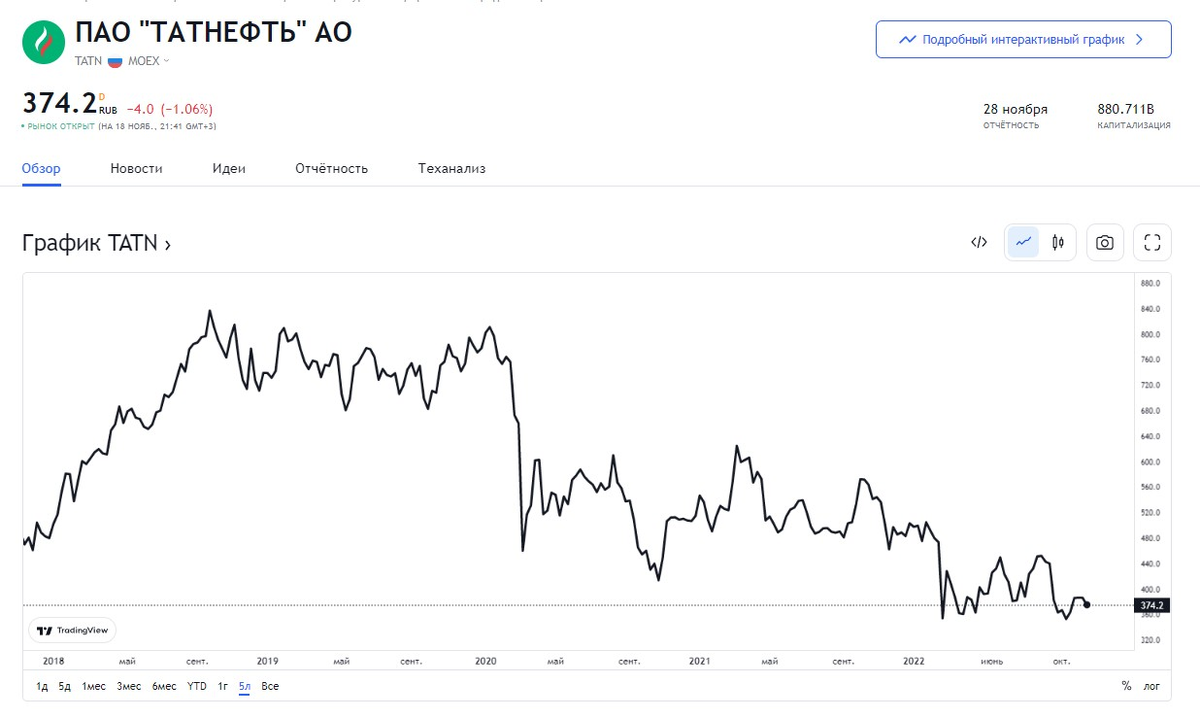The width and height of the screenshot is (1200, 718).
Task: Open the chart in fullscreen mode
Action: click(x=1151, y=242)
